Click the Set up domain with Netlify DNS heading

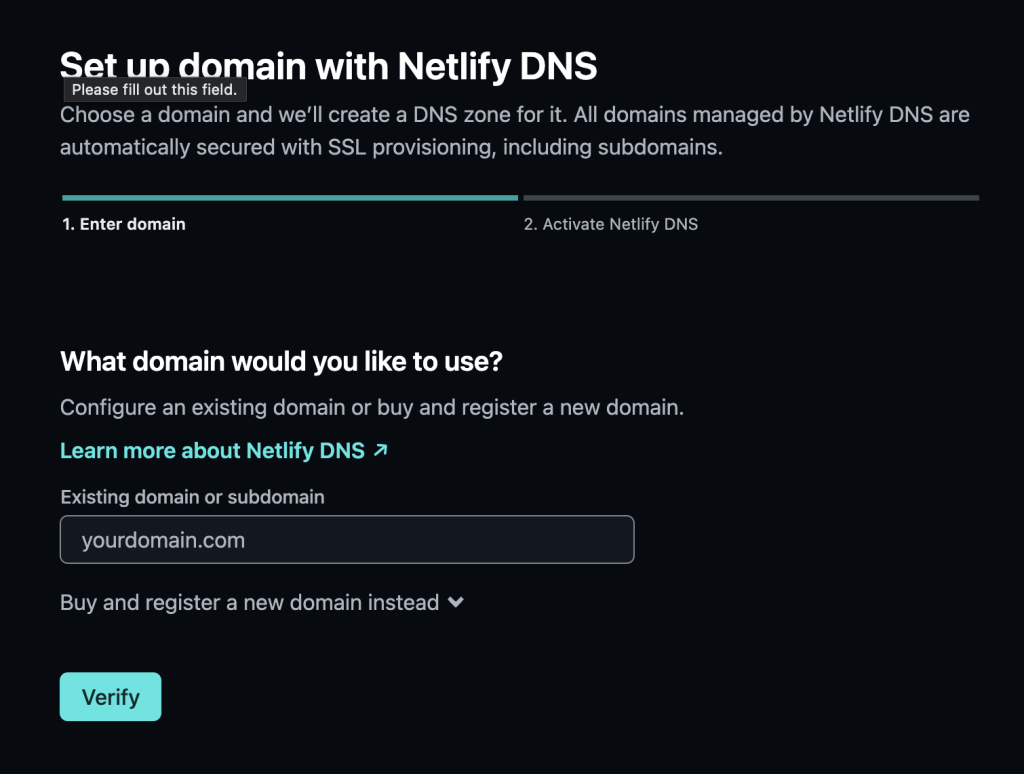(328, 64)
